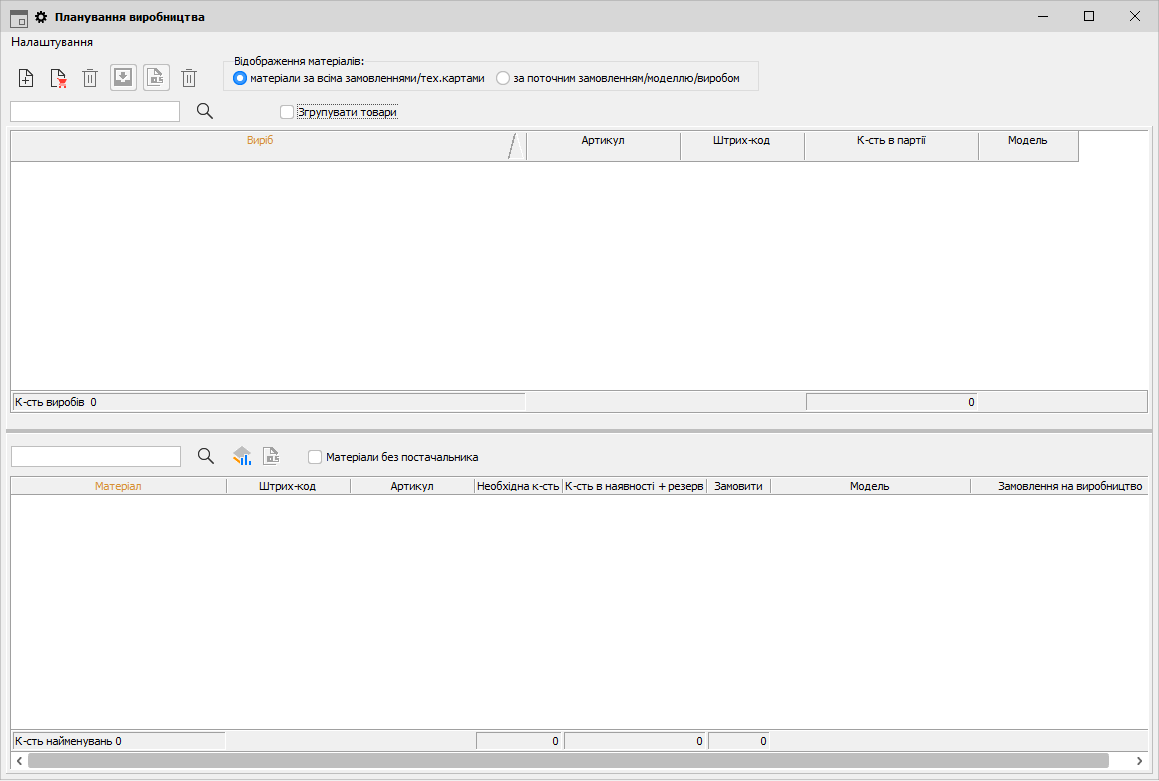Click the warehouse chart icon in materials toolbar
Viewport: 1159px width, 781px height.
coord(242,456)
